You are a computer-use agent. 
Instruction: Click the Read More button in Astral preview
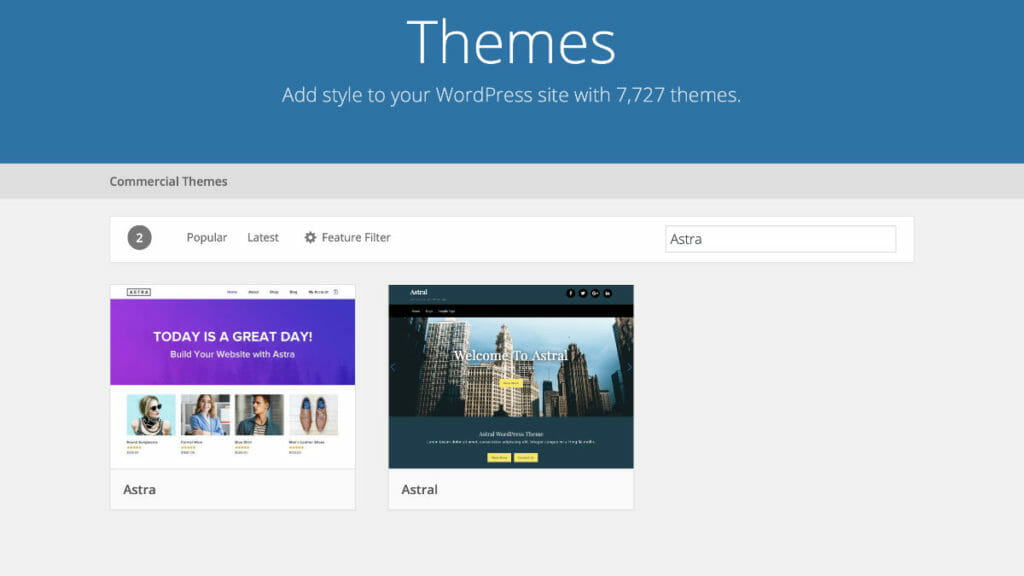pyautogui.click(x=498, y=457)
